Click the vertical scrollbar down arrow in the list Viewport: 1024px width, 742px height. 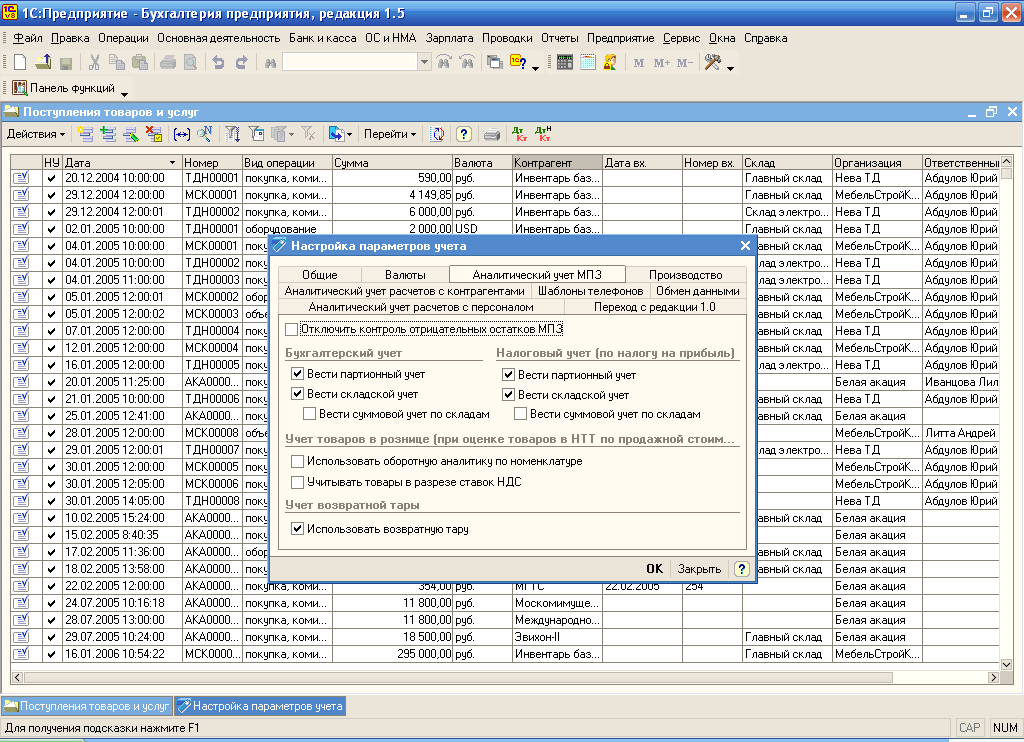tap(1006, 665)
